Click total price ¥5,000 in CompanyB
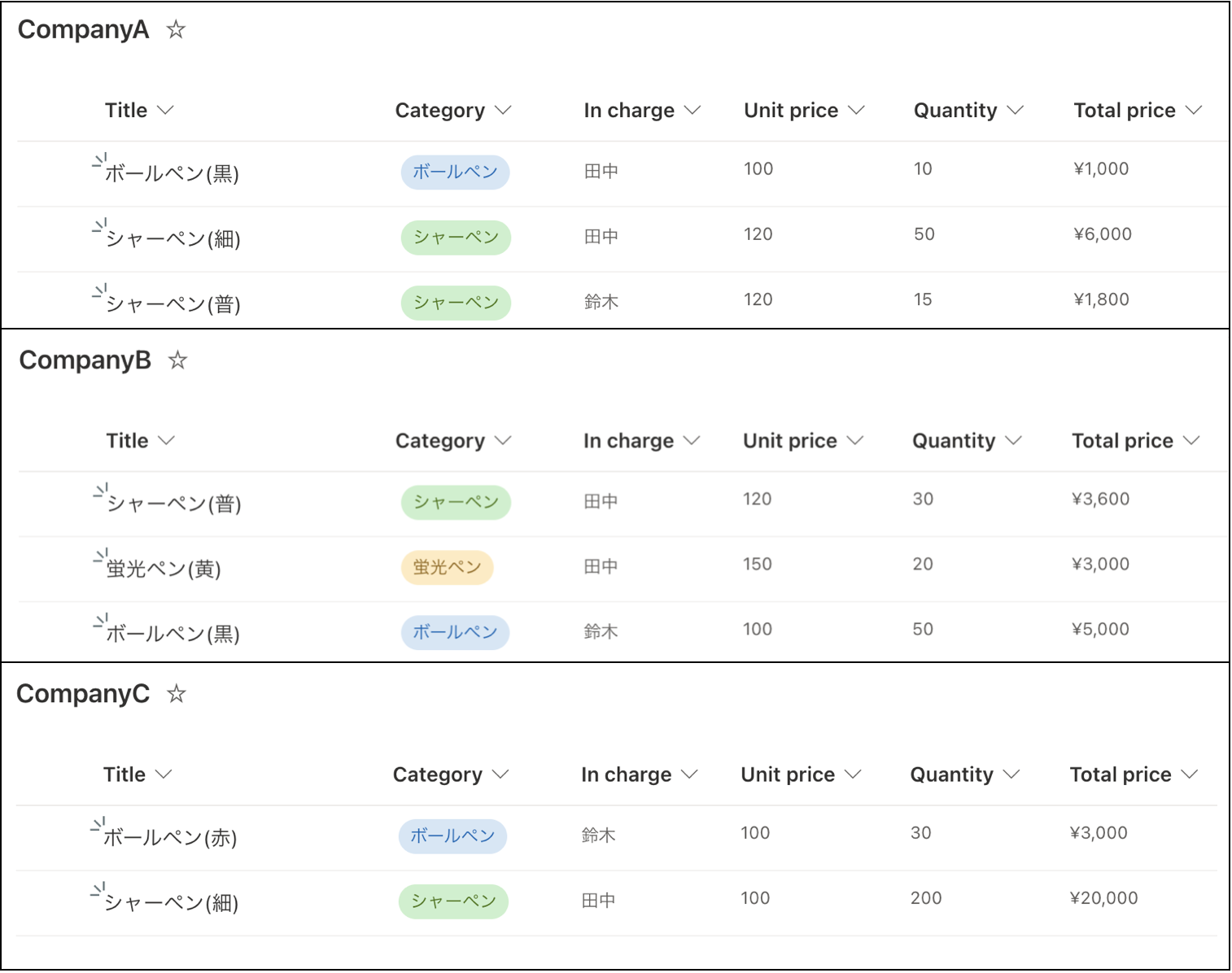This screenshot has width=1232, height=973. coord(1100,630)
